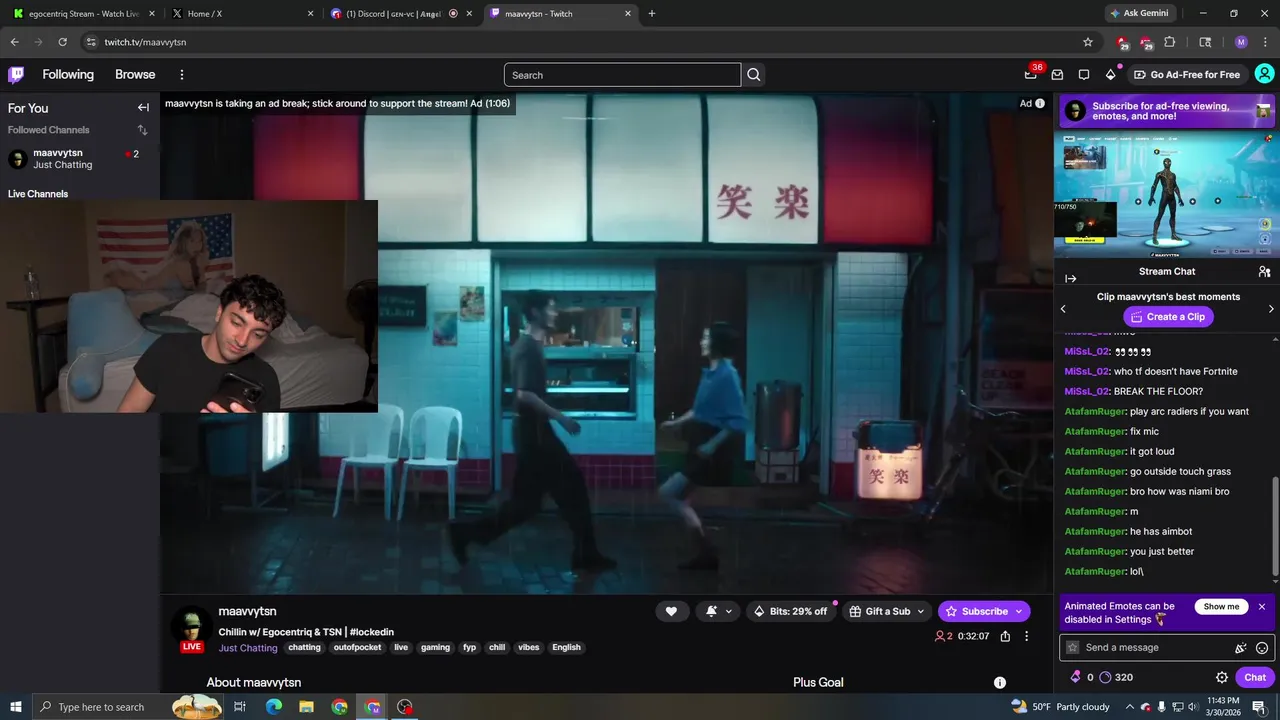Open the three-dot menu beside Browse
1280x720 pixels.
tap(182, 75)
